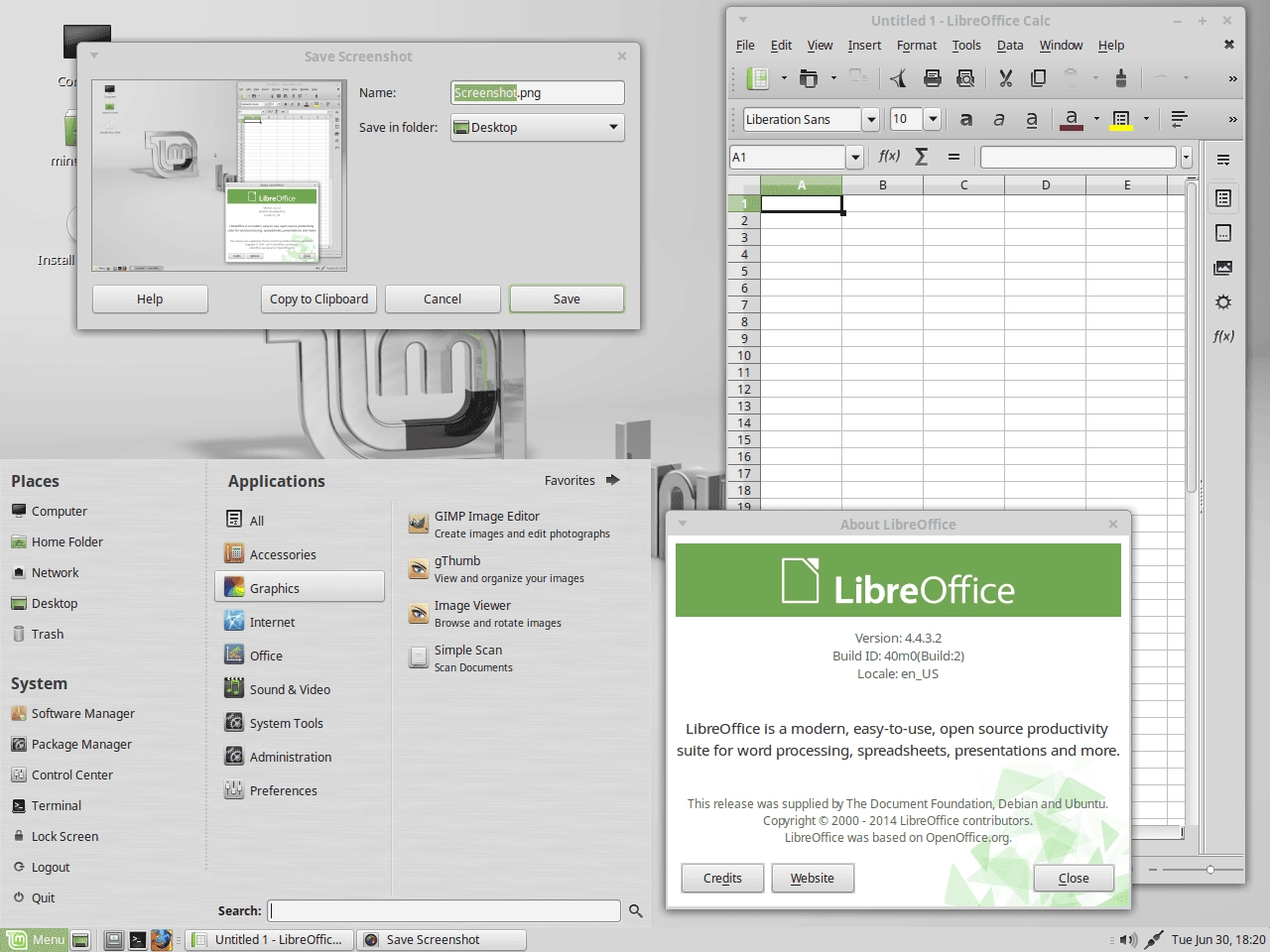Click the Sum sigma icon
Screen dimensions: 1270x952
point(922,157)
